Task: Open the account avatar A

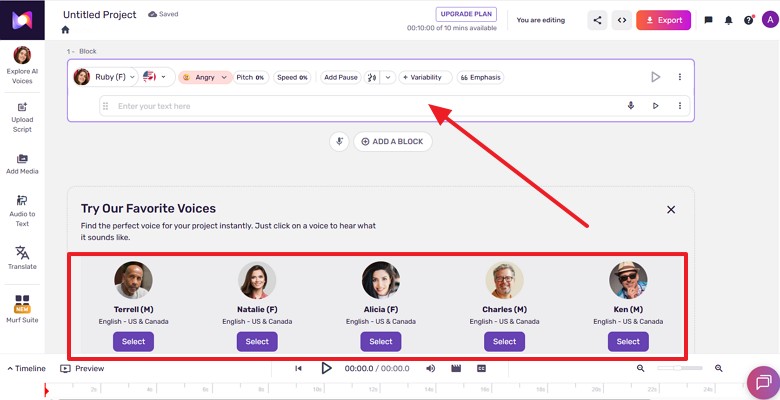Action: point(770,20)
